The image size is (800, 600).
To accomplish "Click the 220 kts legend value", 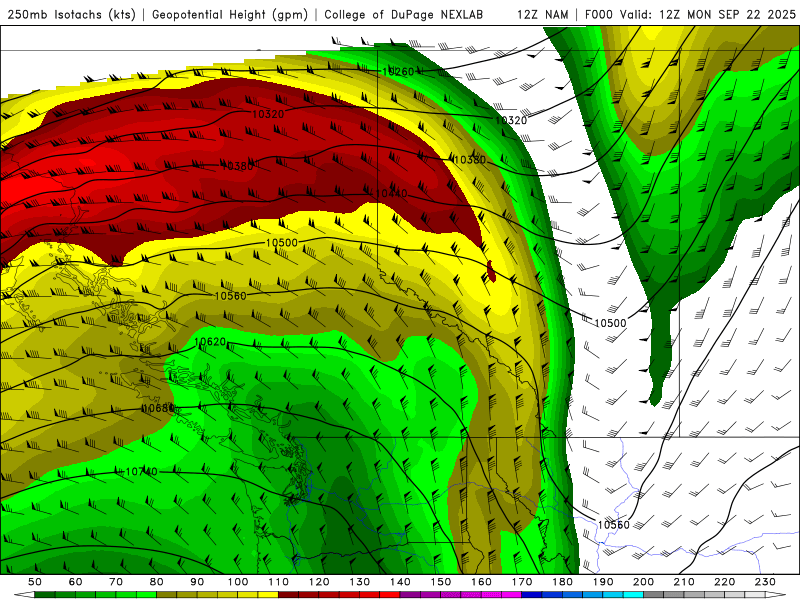I will (x=724, y=582).
